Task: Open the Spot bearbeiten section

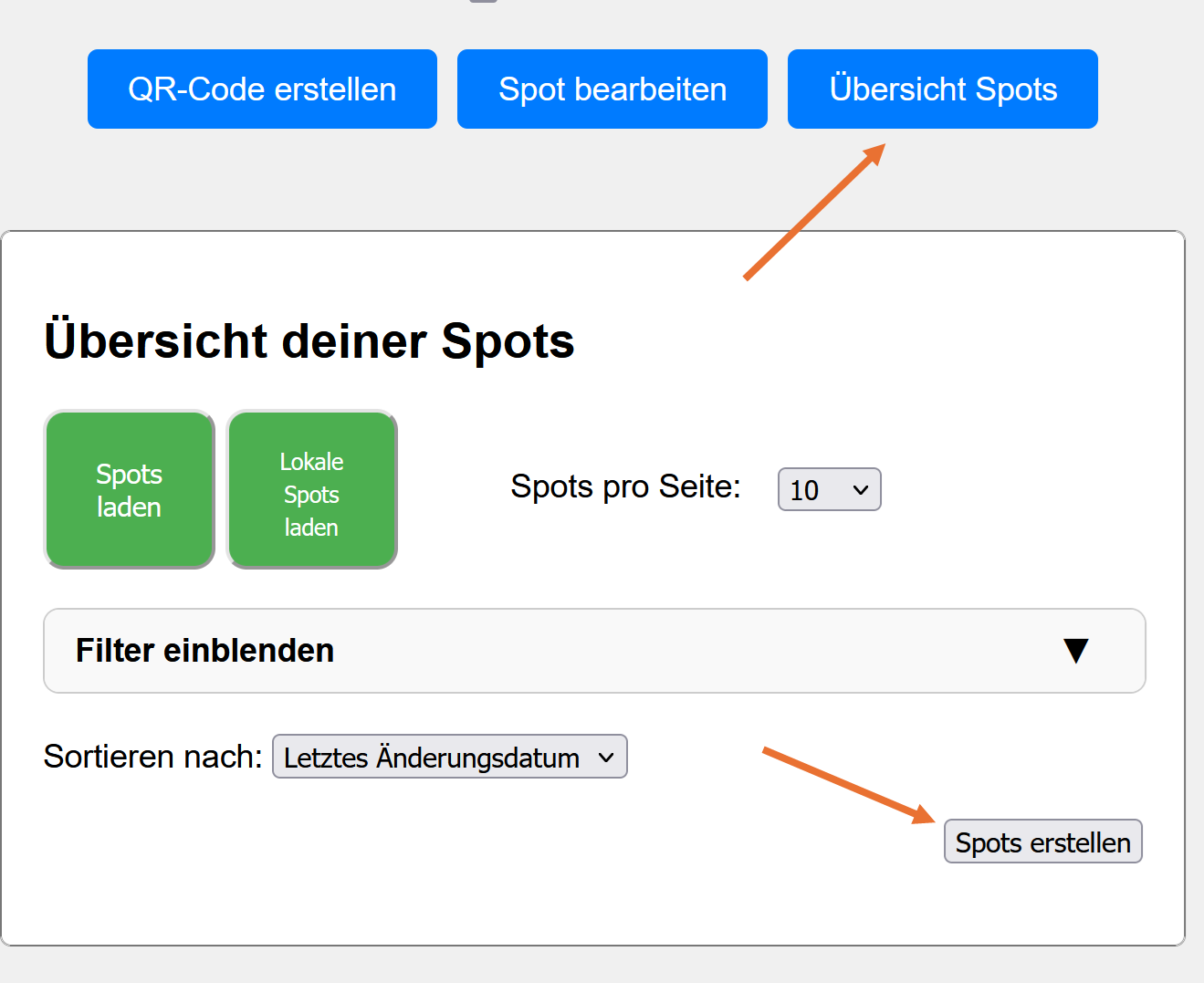Action: 612,89
